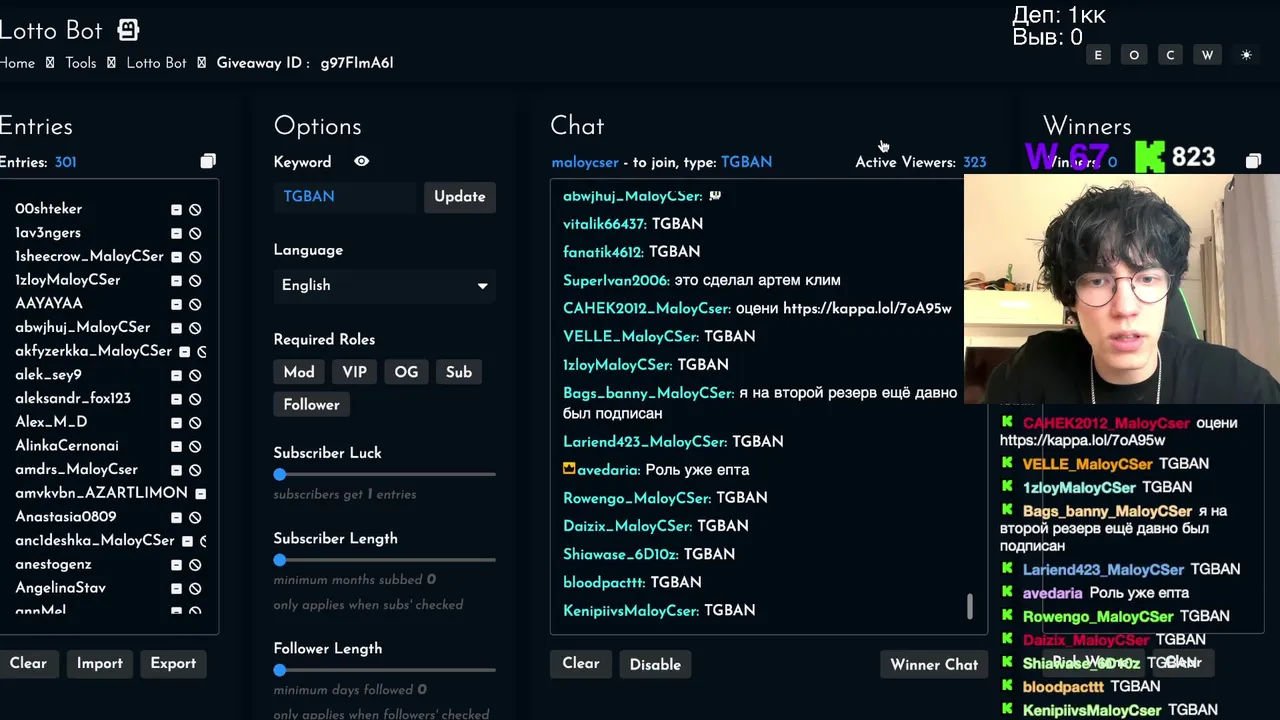Ban entry 1av3ngers with block icon
This screenshot has width=1280, height=720.
pos(195,234)
